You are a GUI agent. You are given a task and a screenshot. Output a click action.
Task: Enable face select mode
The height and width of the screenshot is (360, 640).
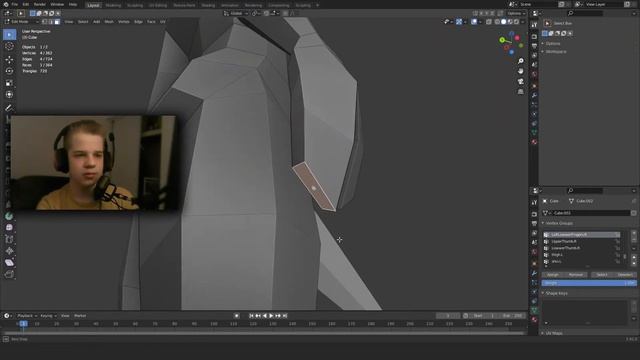pos(57,22)
